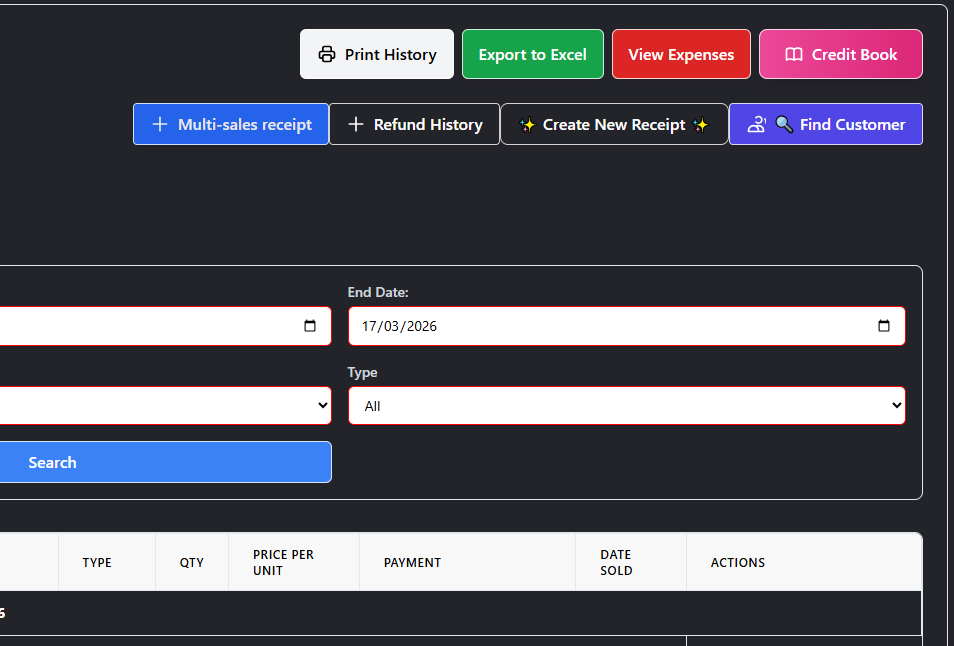Open the View Expenses page
954x646 pixels.
(x=681, y=55)
